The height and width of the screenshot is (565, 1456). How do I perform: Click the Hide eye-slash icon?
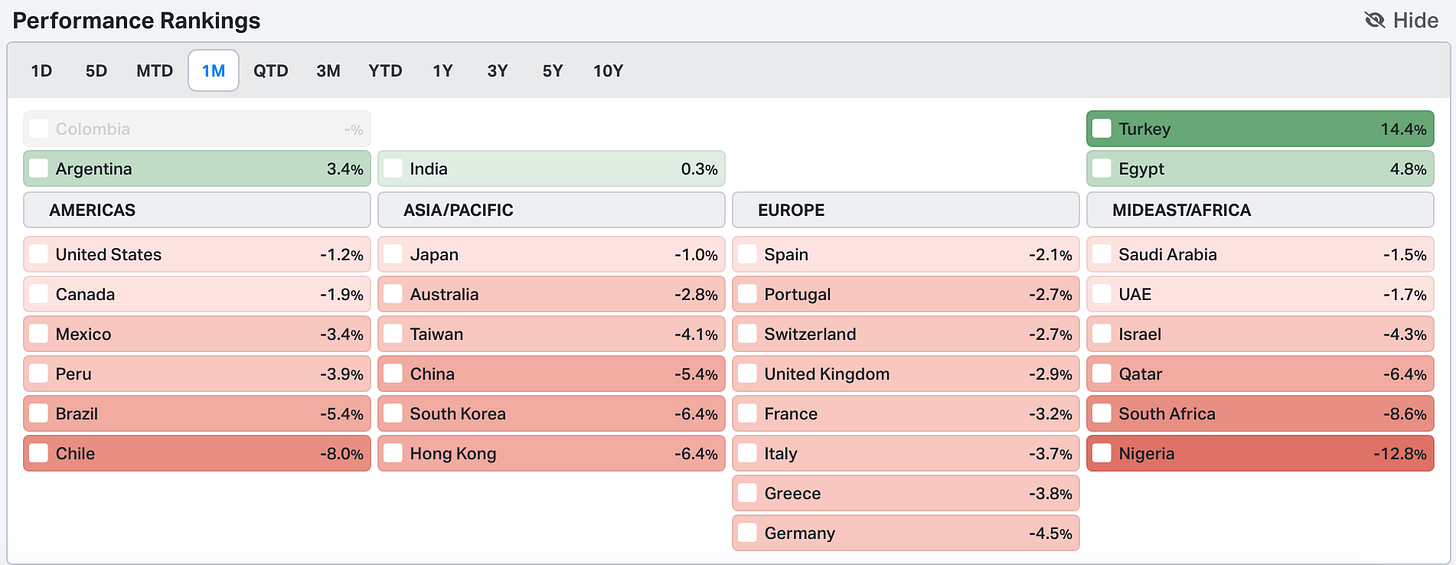1375,20
